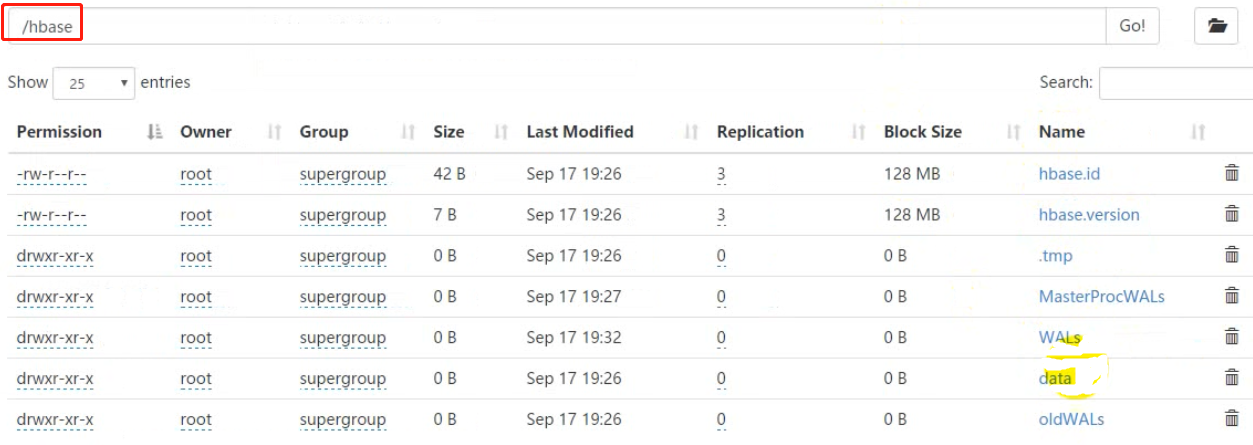This screenshot has width=1253, height=445.
Task: Click trash icon for oldWALs row
Action: (1232, 419)
